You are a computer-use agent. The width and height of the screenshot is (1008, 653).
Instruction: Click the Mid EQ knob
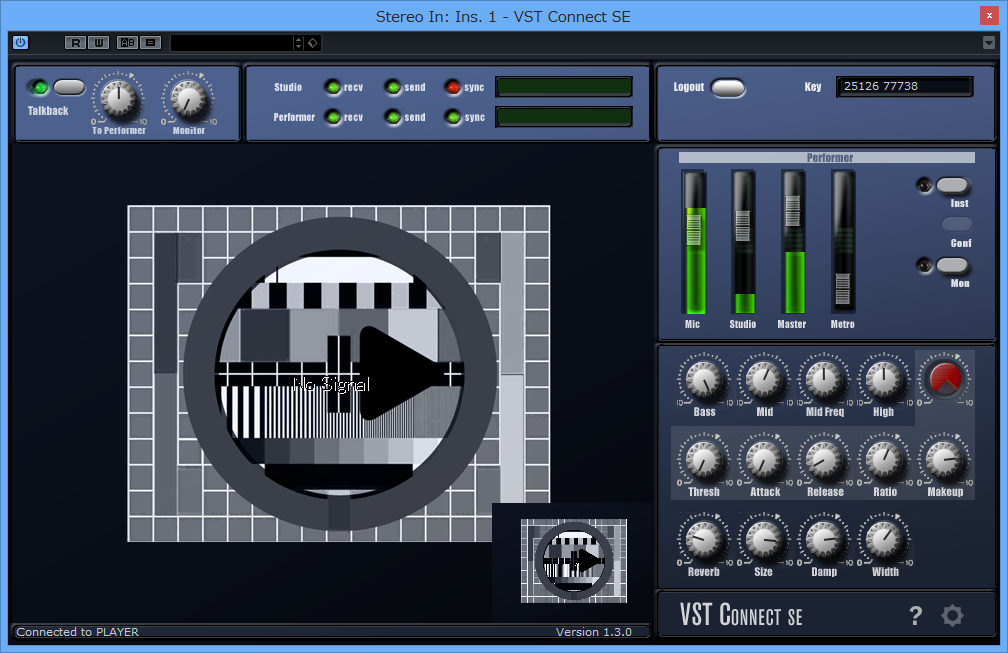coord(764,379)
